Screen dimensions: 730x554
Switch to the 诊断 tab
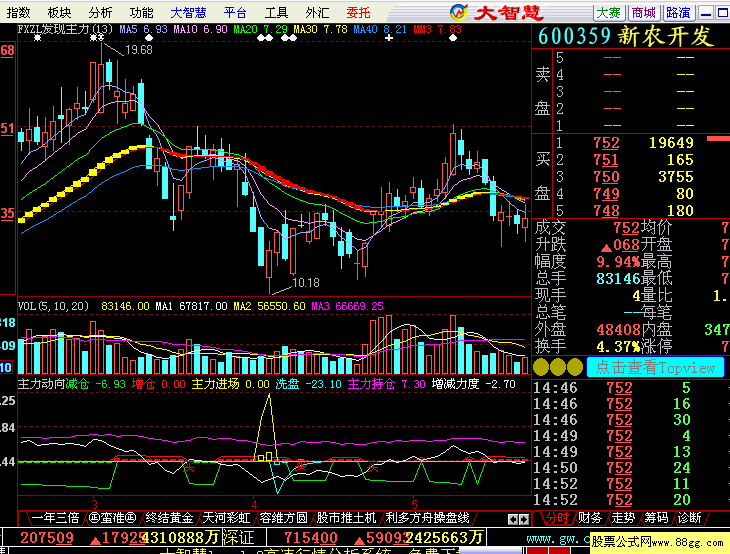(689, 518)
